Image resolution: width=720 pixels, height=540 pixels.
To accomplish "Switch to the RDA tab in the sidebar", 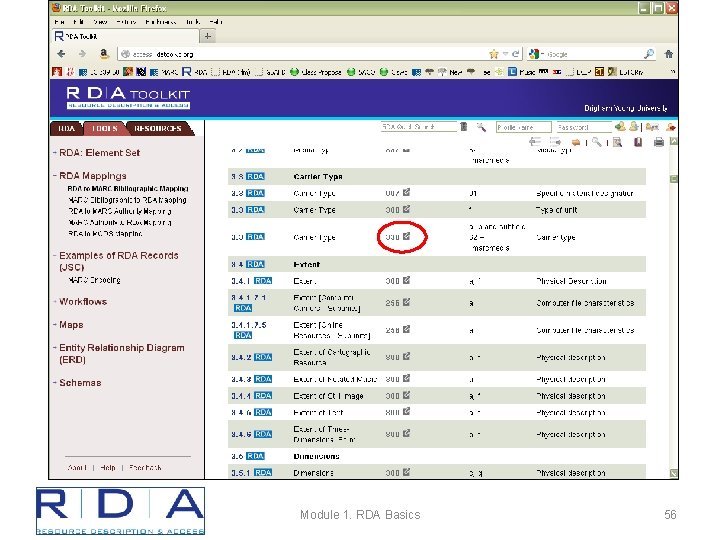I will tap(67, 129).
